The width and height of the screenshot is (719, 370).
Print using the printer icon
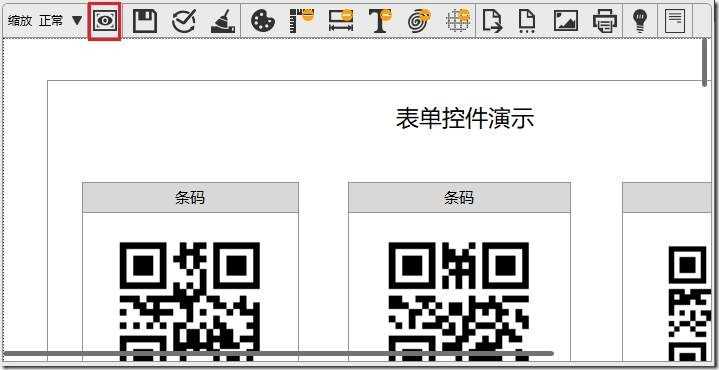pyautogui.click(x=605, y=21)
